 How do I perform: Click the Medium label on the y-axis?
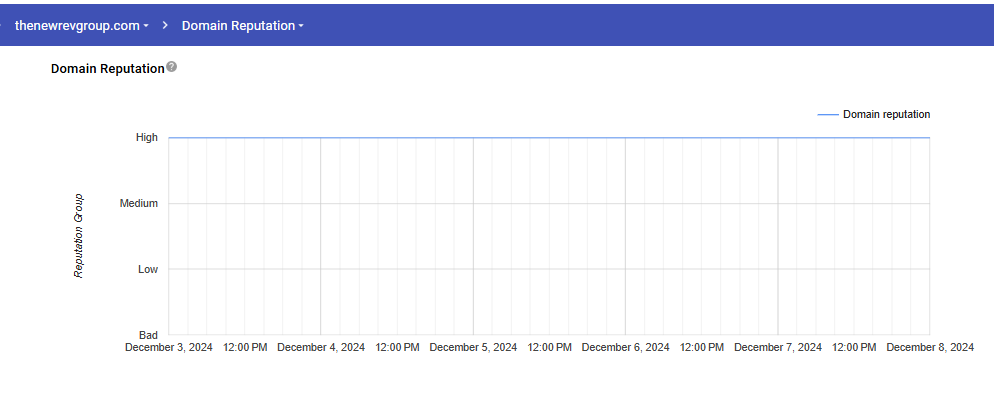(139, 203)
